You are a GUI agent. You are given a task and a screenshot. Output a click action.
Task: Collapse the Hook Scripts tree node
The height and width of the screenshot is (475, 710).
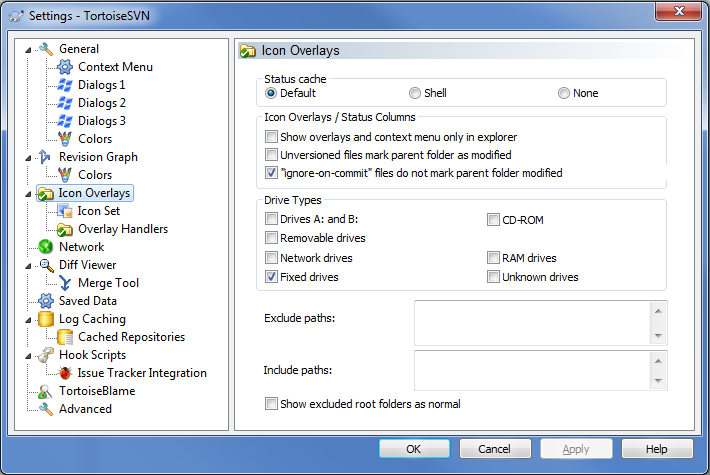pyautogui.click(x=28, y=356)
